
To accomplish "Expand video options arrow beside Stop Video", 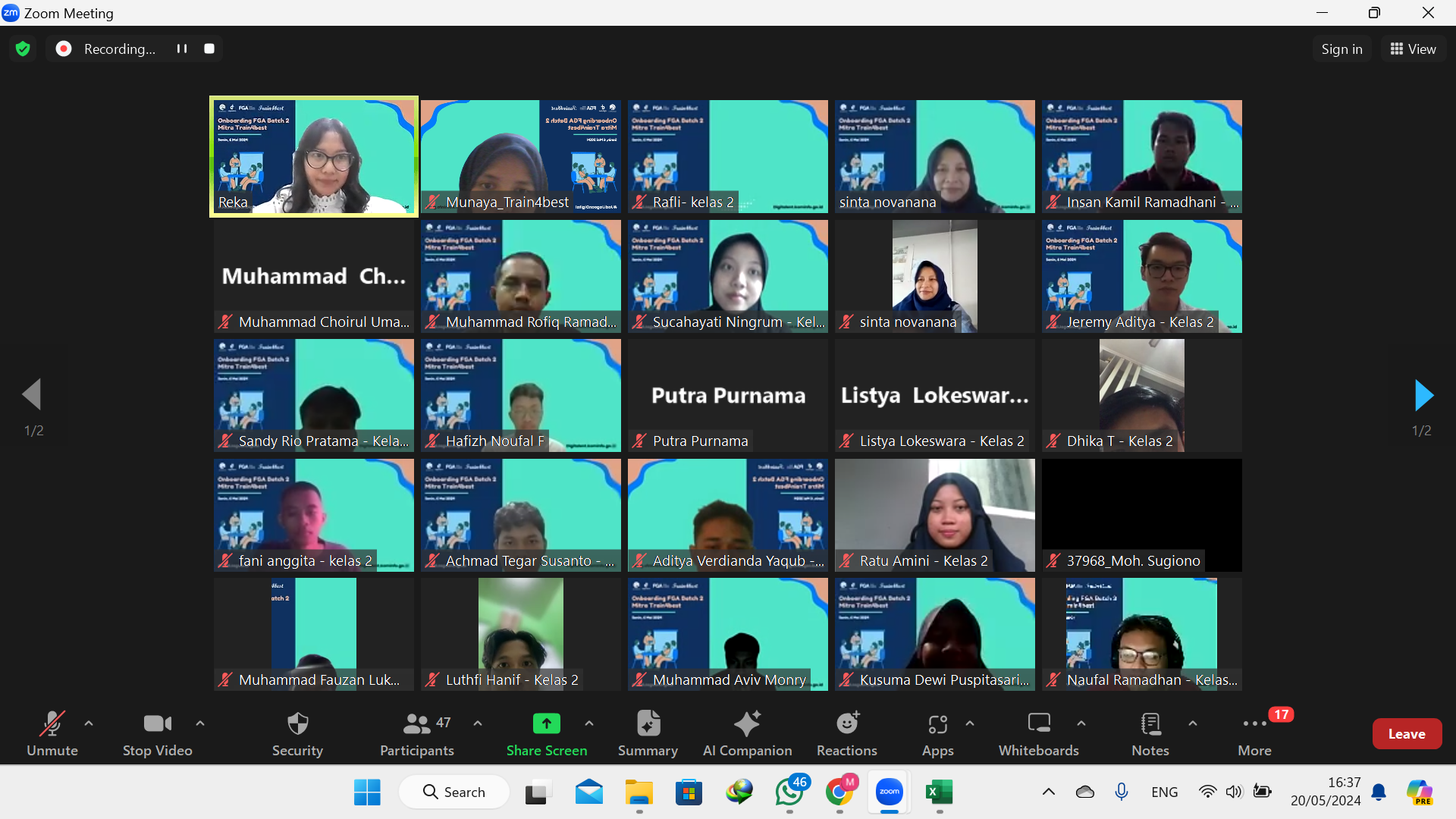I will pyautogui.click(x=200, y=723).
